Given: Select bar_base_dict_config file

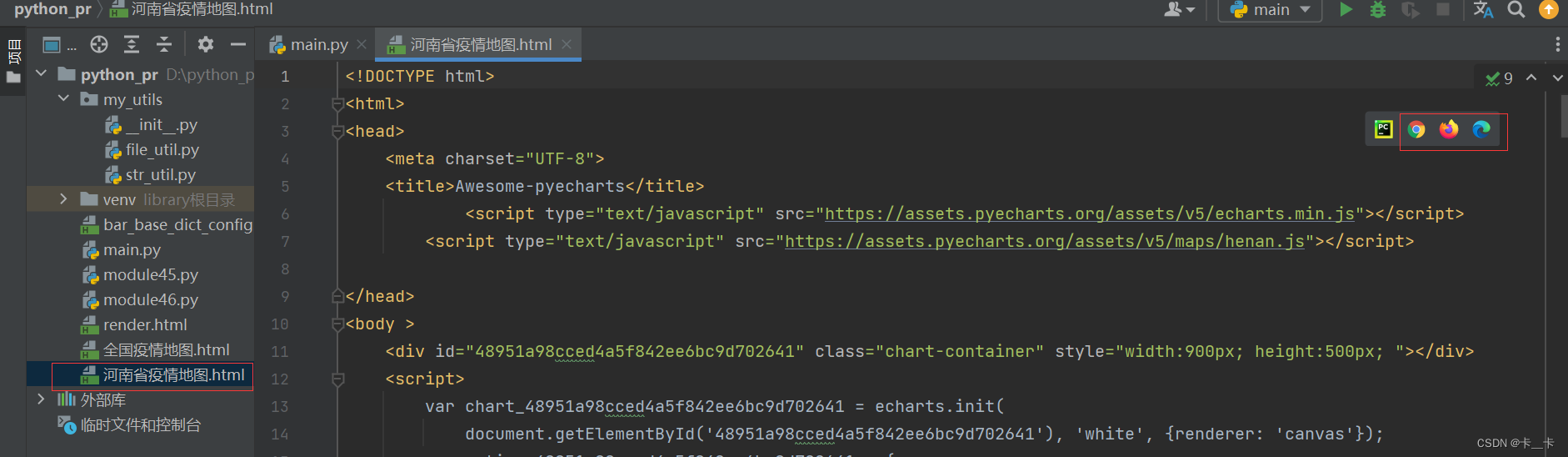Looking at the screenshot, I should click(166, 224).
